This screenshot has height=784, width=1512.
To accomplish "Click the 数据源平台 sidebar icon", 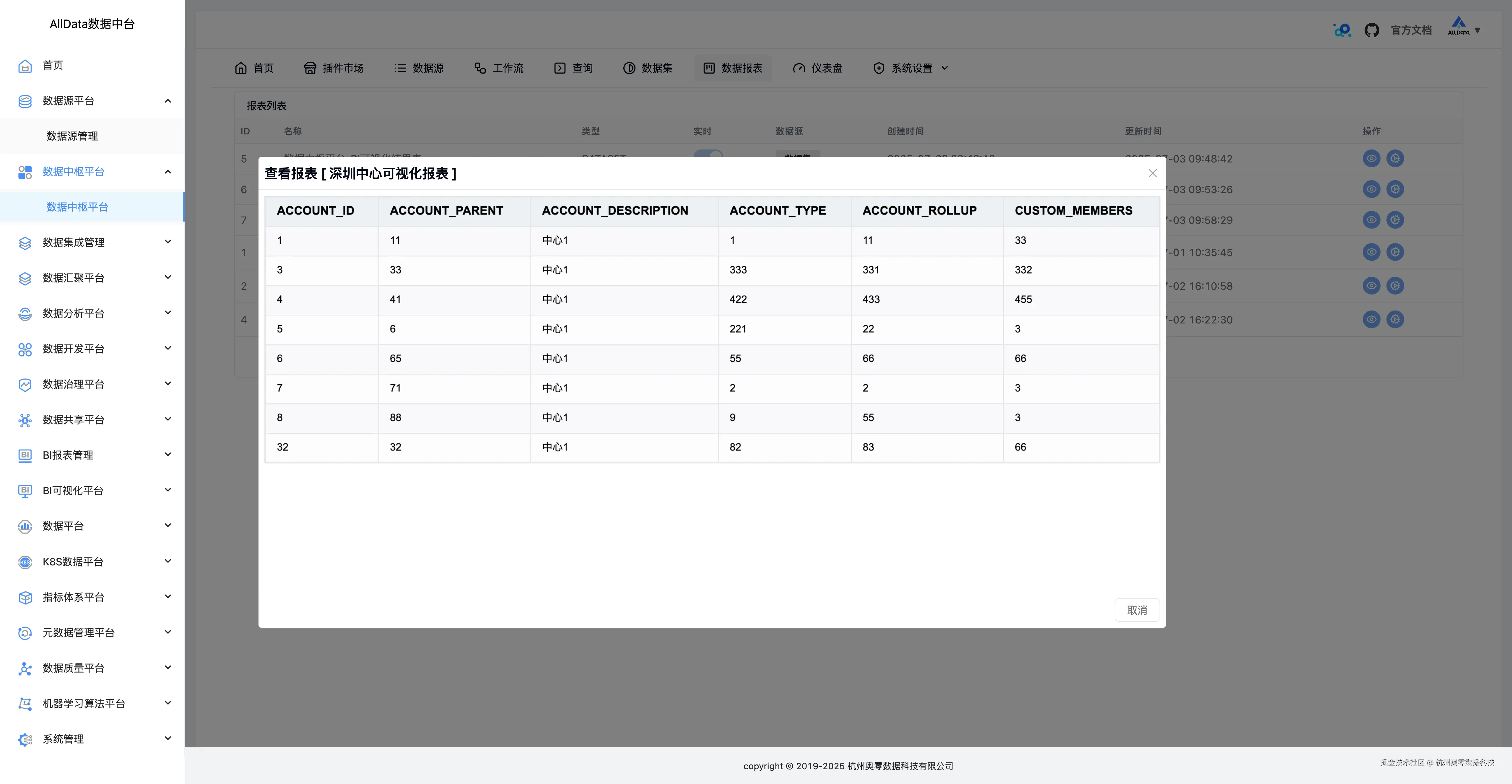I will pos(25,101).
